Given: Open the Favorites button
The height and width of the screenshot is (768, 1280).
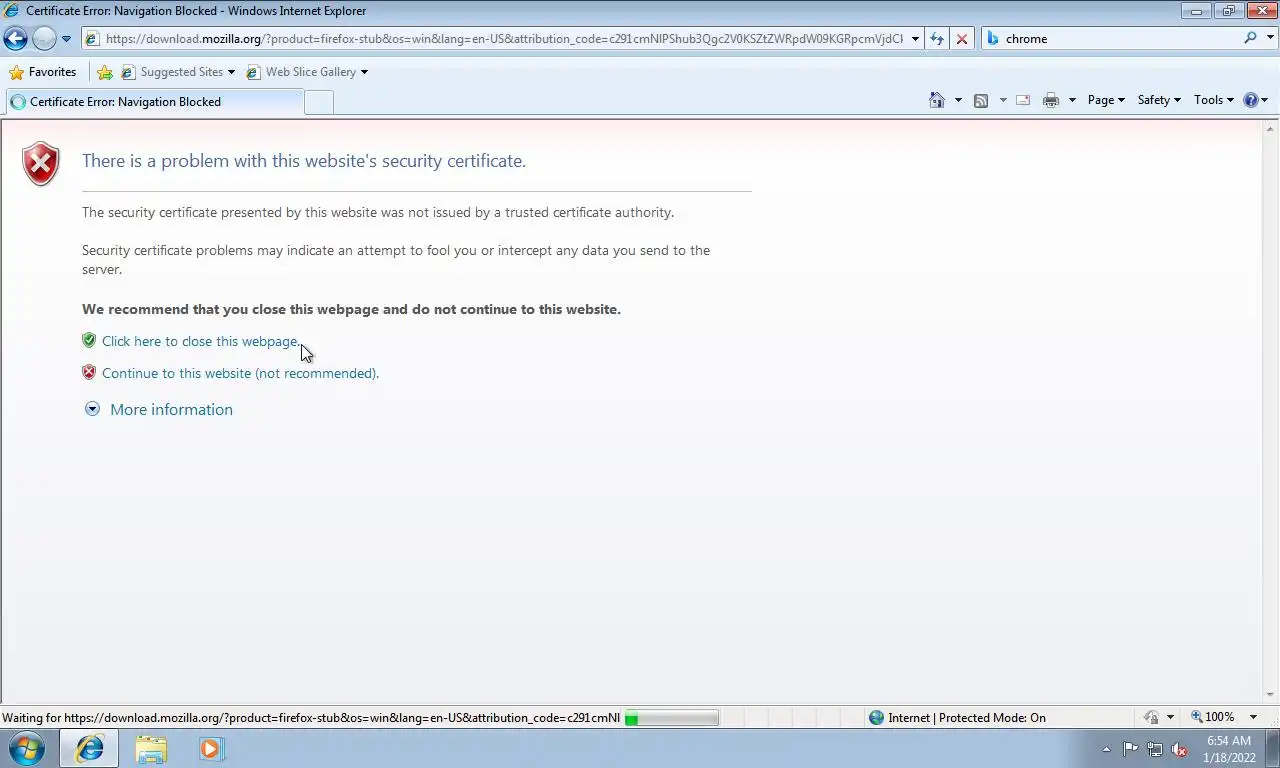Looking at the screenshot, I should (43, 72).
